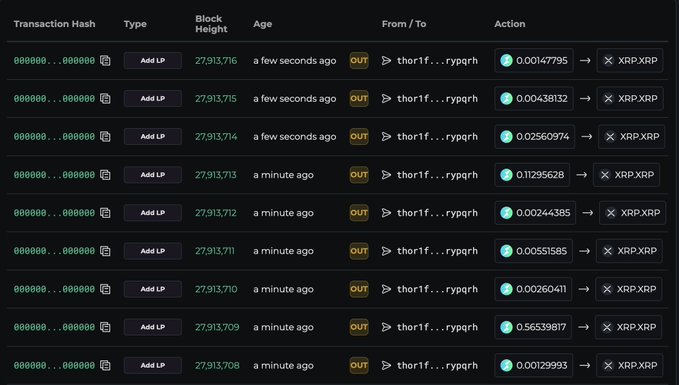Click OUT badge in block 27,913,712 row
679x385 pixels.
pos(359,213)
